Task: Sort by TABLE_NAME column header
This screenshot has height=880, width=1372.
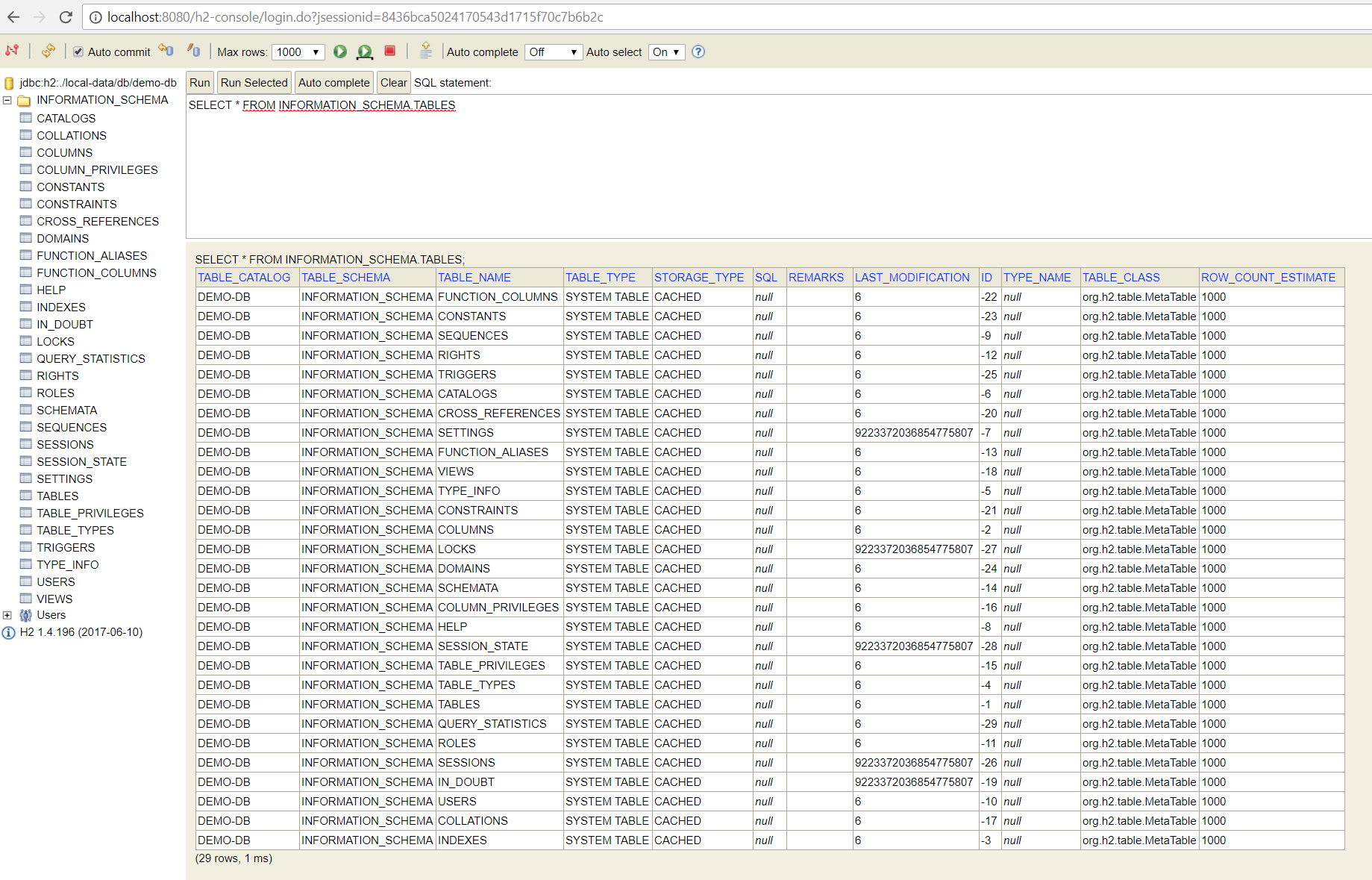Action: click(474, 277)
